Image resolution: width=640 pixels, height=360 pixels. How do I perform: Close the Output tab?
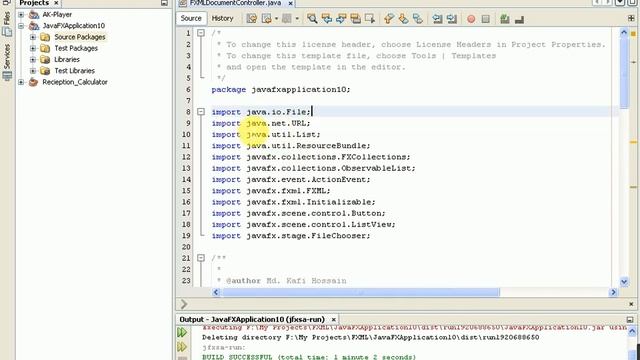tap(333, 320)
